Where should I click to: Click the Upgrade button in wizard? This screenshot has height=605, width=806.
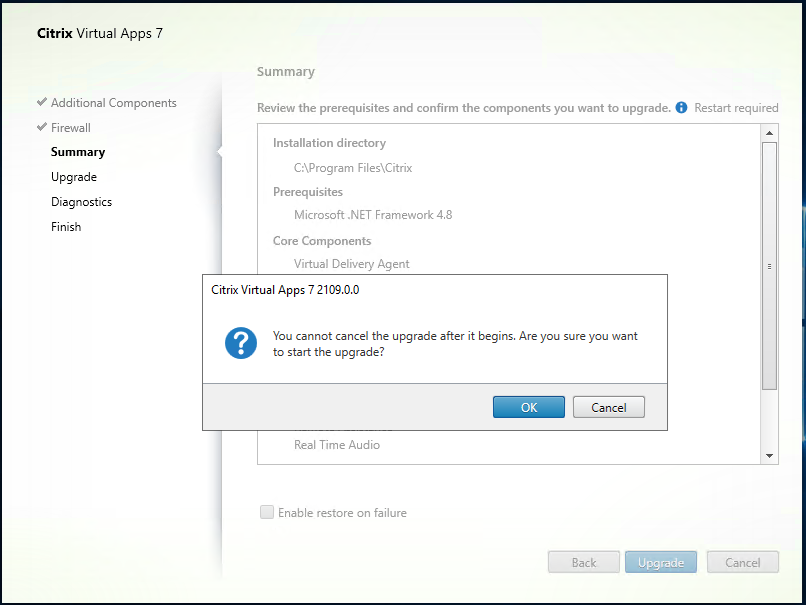click(x=661, y=562)
